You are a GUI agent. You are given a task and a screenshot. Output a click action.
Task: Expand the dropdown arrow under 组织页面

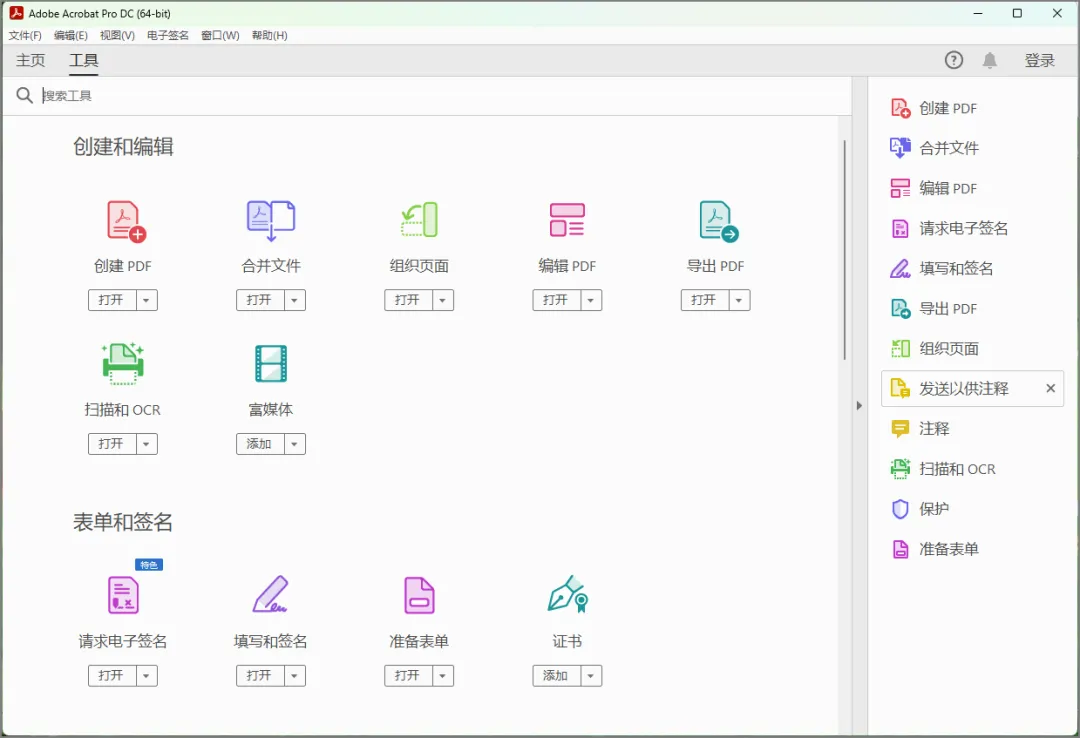point(442,300)
